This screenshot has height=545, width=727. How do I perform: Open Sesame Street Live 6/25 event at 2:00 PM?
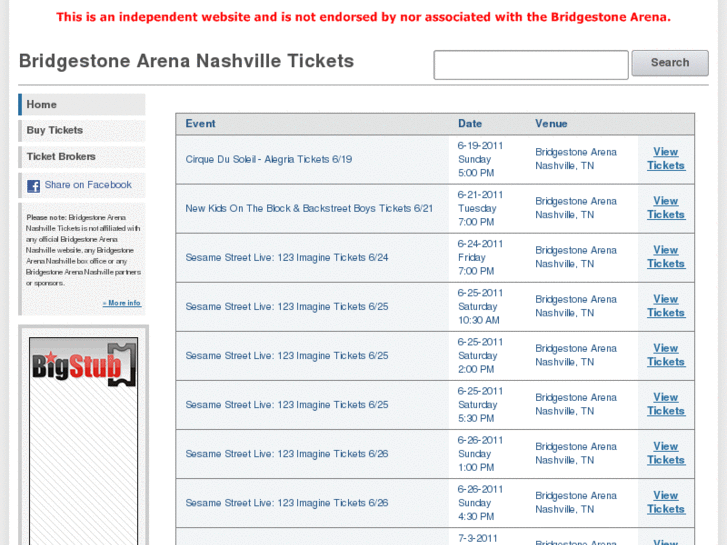coord(287,356)
